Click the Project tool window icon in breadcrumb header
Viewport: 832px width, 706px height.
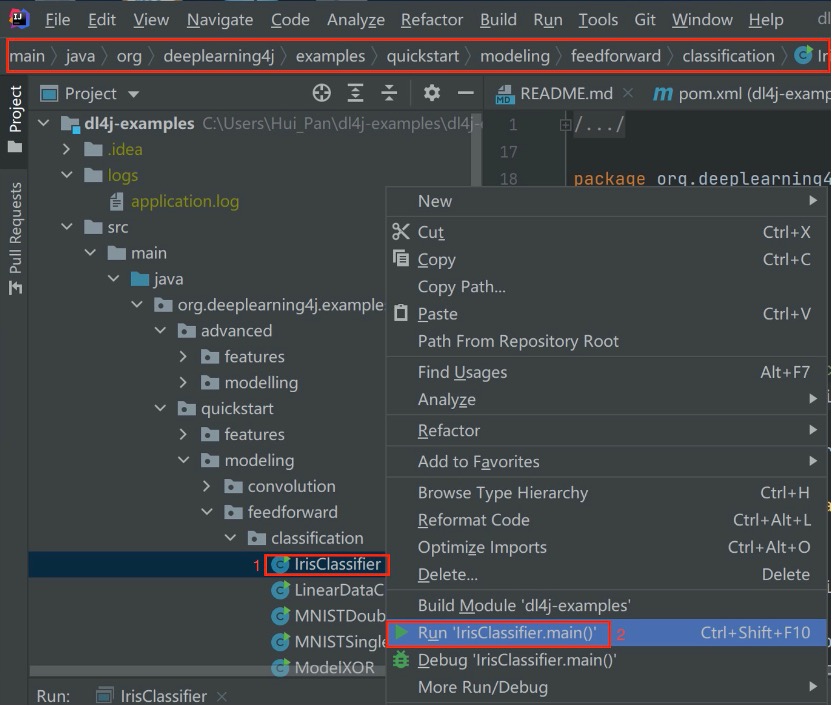49,94
